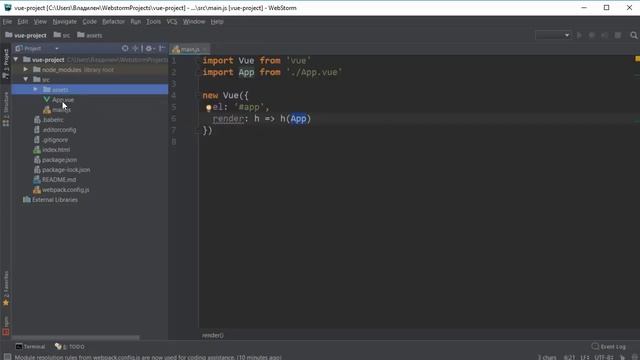Click the Run play icon in toolbar
Viewport: 640px width, 360px height.
(x=579, y=36)
